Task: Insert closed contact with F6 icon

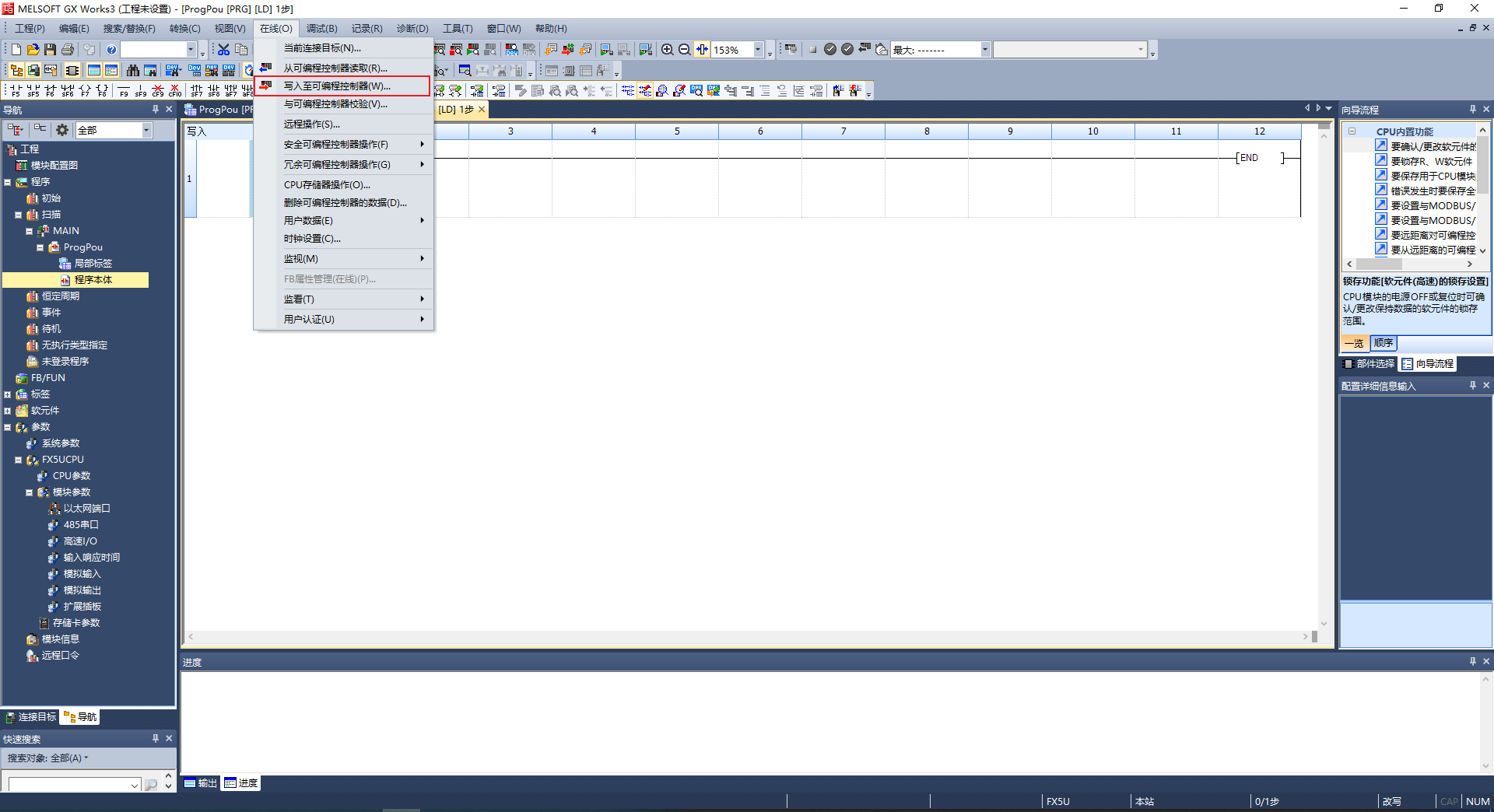Action: click(51, 91)
